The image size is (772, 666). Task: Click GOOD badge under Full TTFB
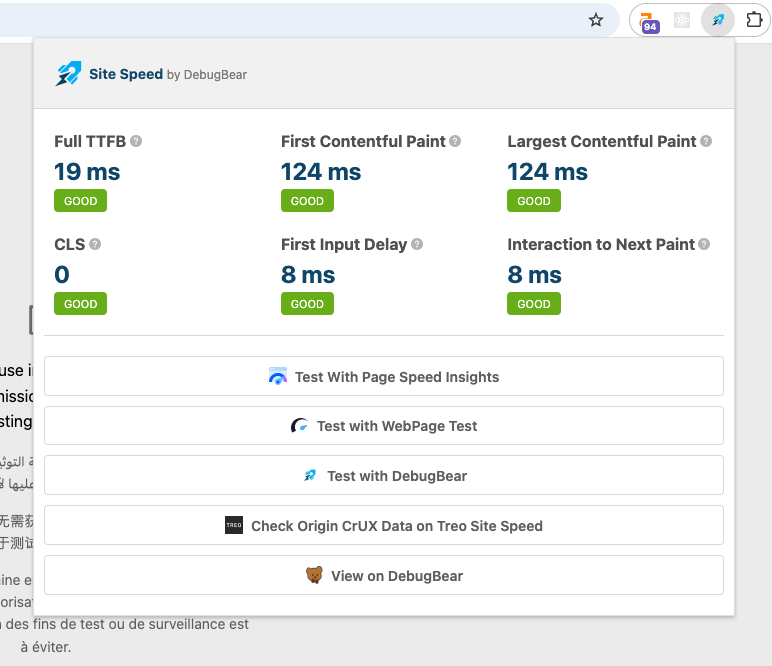point(80,201)
